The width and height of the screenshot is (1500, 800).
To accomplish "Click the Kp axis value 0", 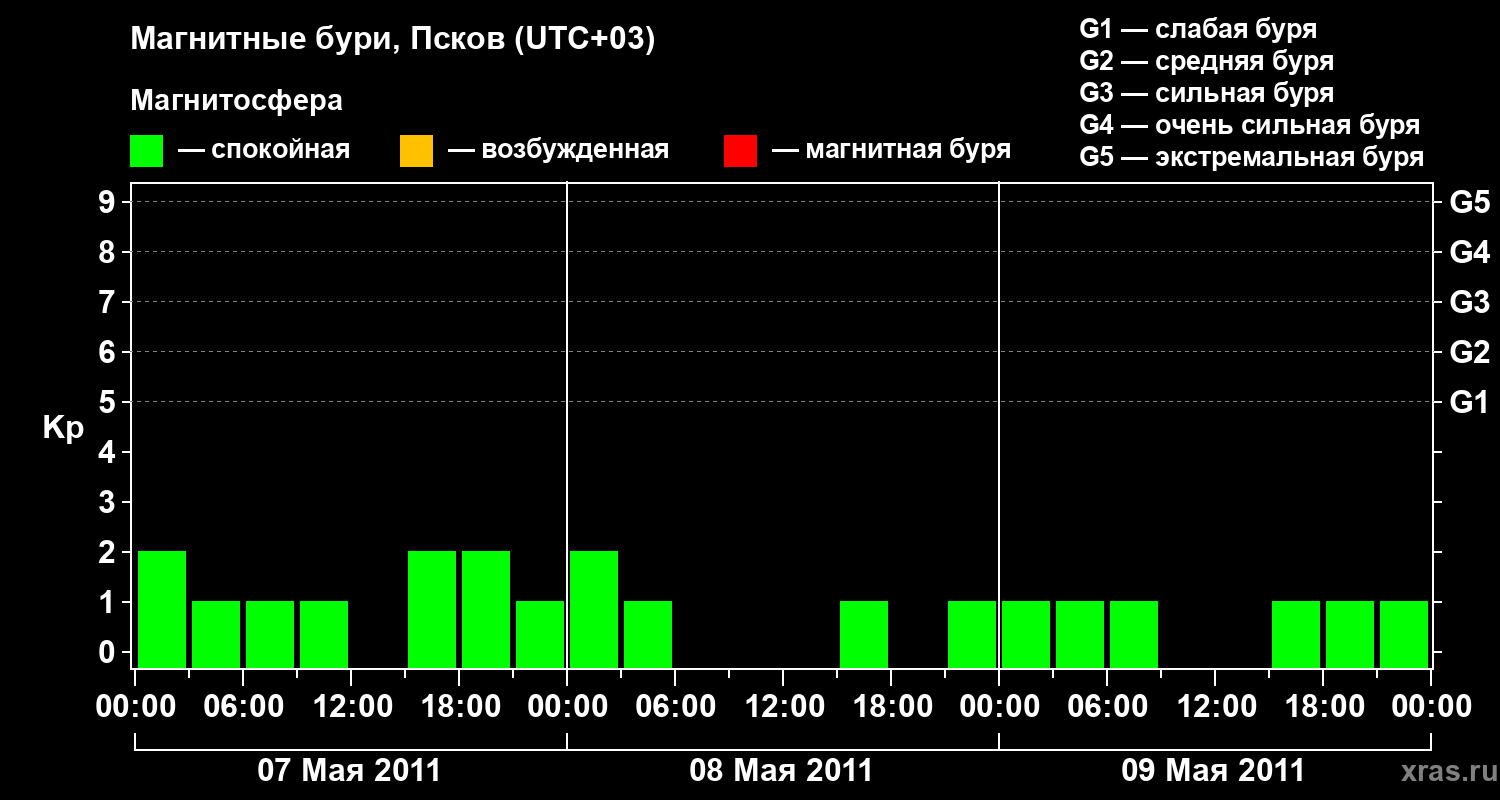I will 108,652.
